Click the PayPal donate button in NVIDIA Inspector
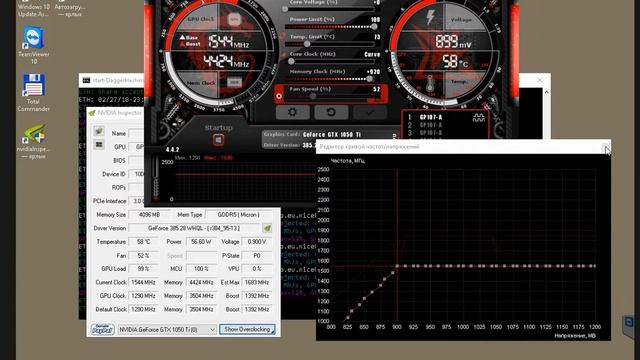 (102, 329)
